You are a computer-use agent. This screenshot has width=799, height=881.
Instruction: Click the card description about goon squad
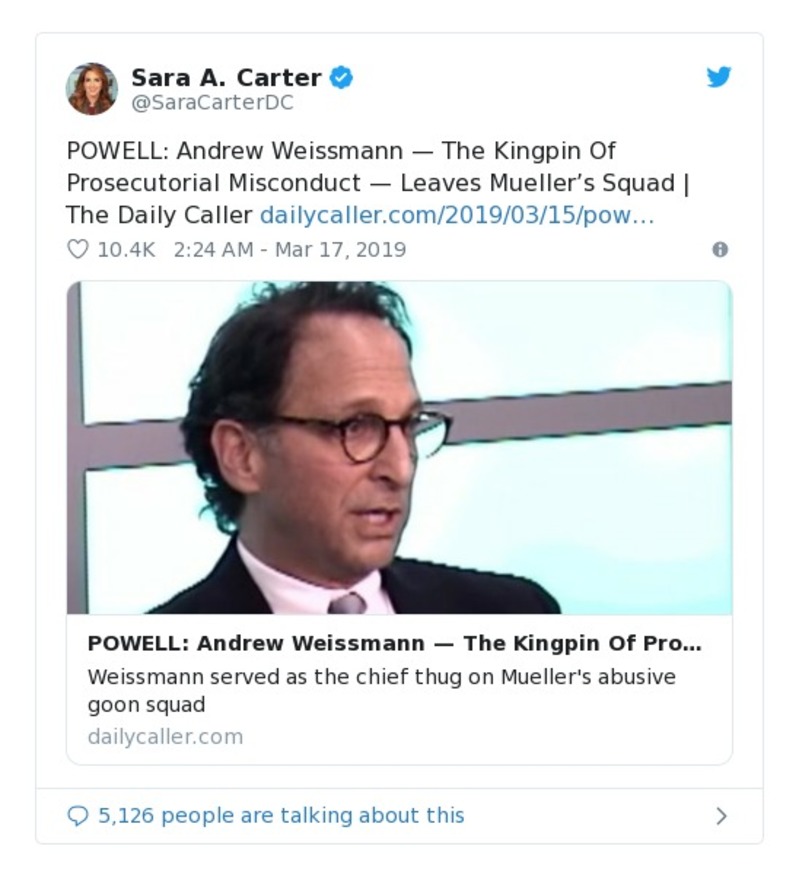[x=382, y=691]
